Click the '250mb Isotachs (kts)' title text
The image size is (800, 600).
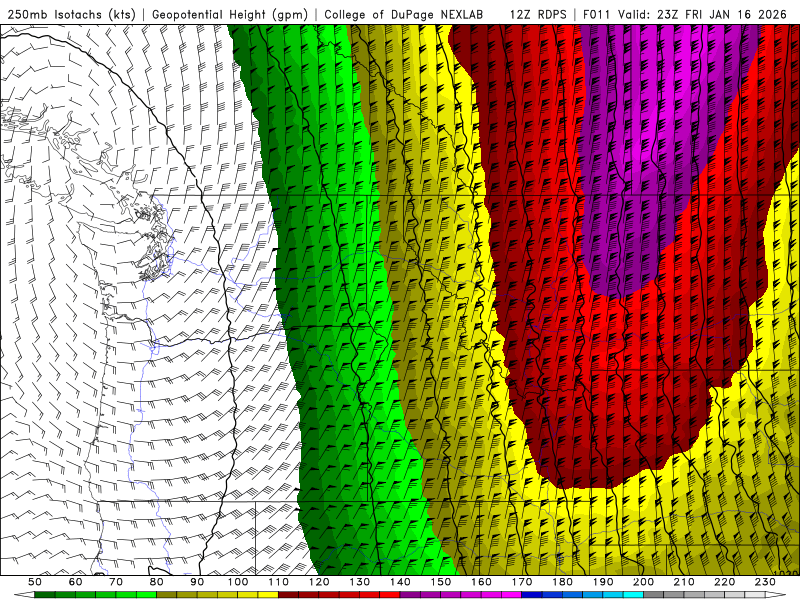[x=71, y=14]
